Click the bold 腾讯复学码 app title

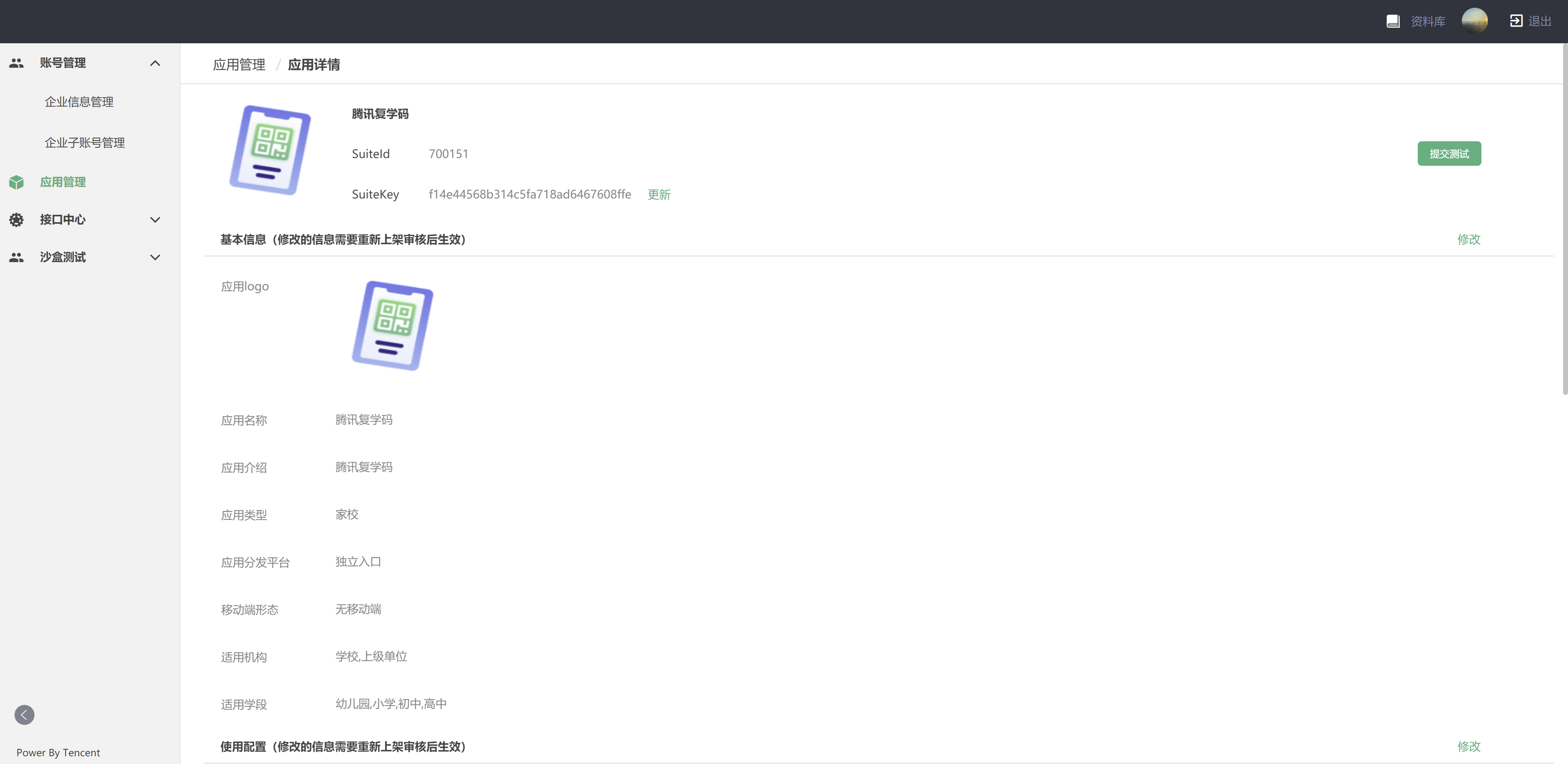tap(381, 114)
